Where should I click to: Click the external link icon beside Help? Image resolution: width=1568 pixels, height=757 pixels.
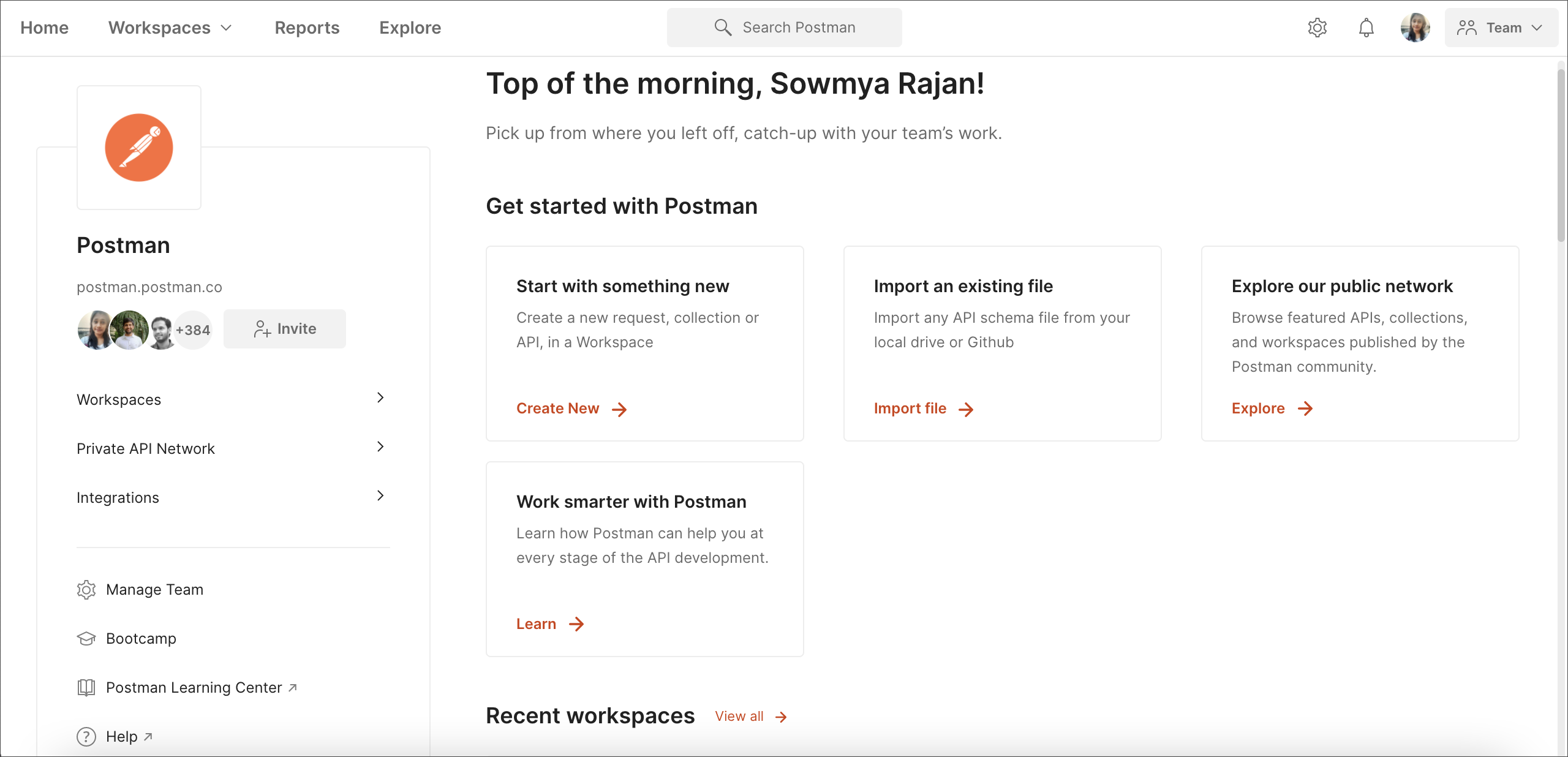148,737
